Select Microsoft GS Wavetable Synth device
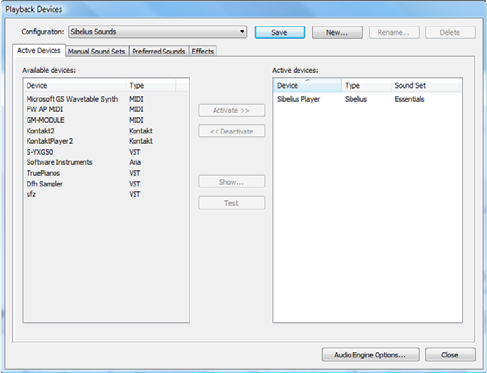This screenshot has height=373, width=487. pyautogui.click(x=72, y=99)
